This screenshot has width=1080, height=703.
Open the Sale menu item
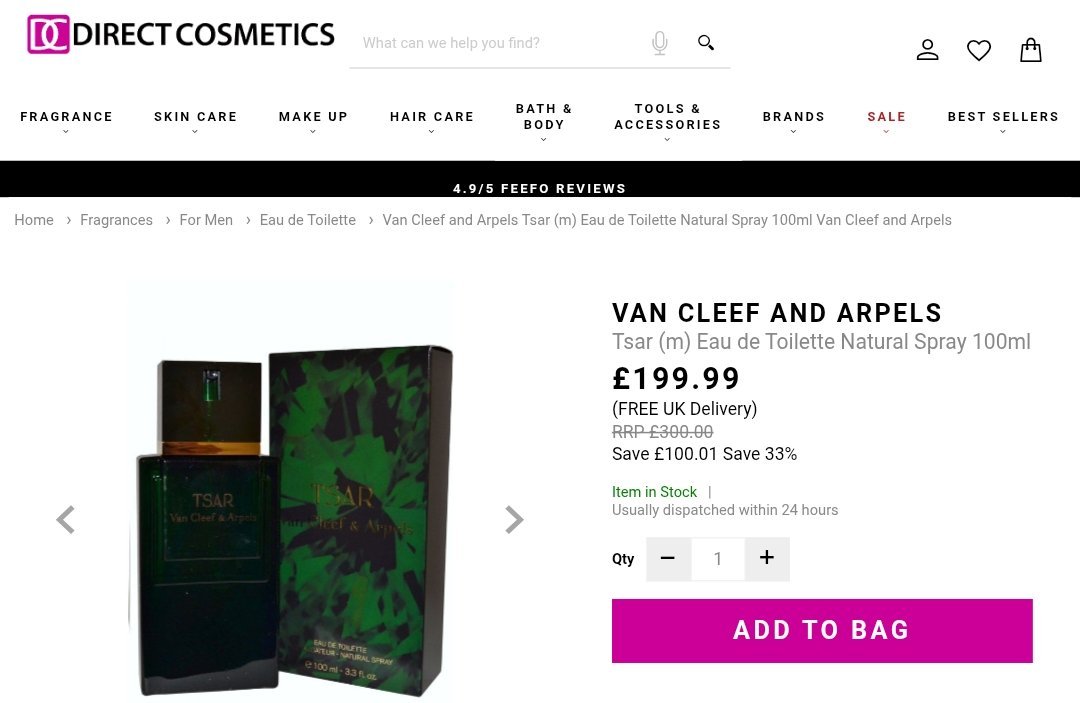click(x=886, y=120)
